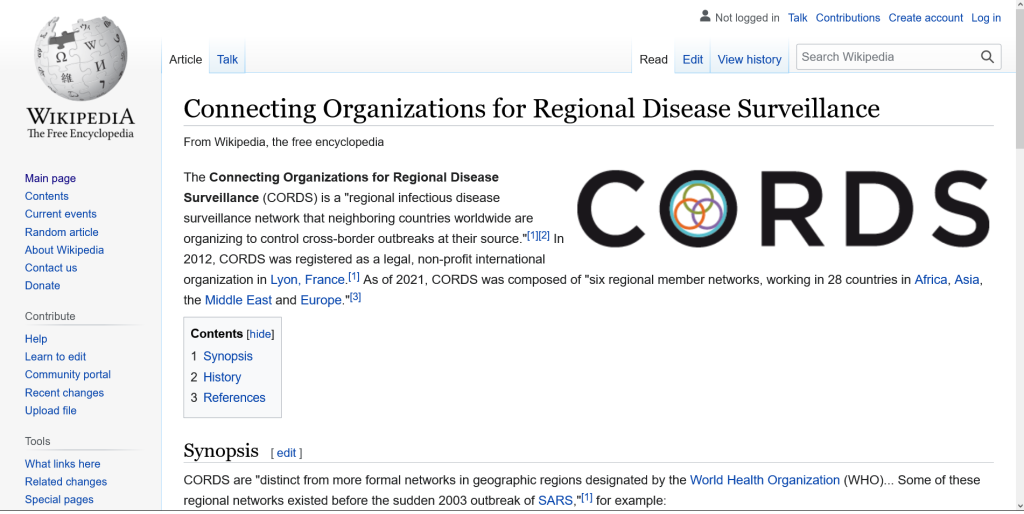Open Contributions link
This screenshot has height=514, width=1024.
pyautogui.click(x=848, y=18)
